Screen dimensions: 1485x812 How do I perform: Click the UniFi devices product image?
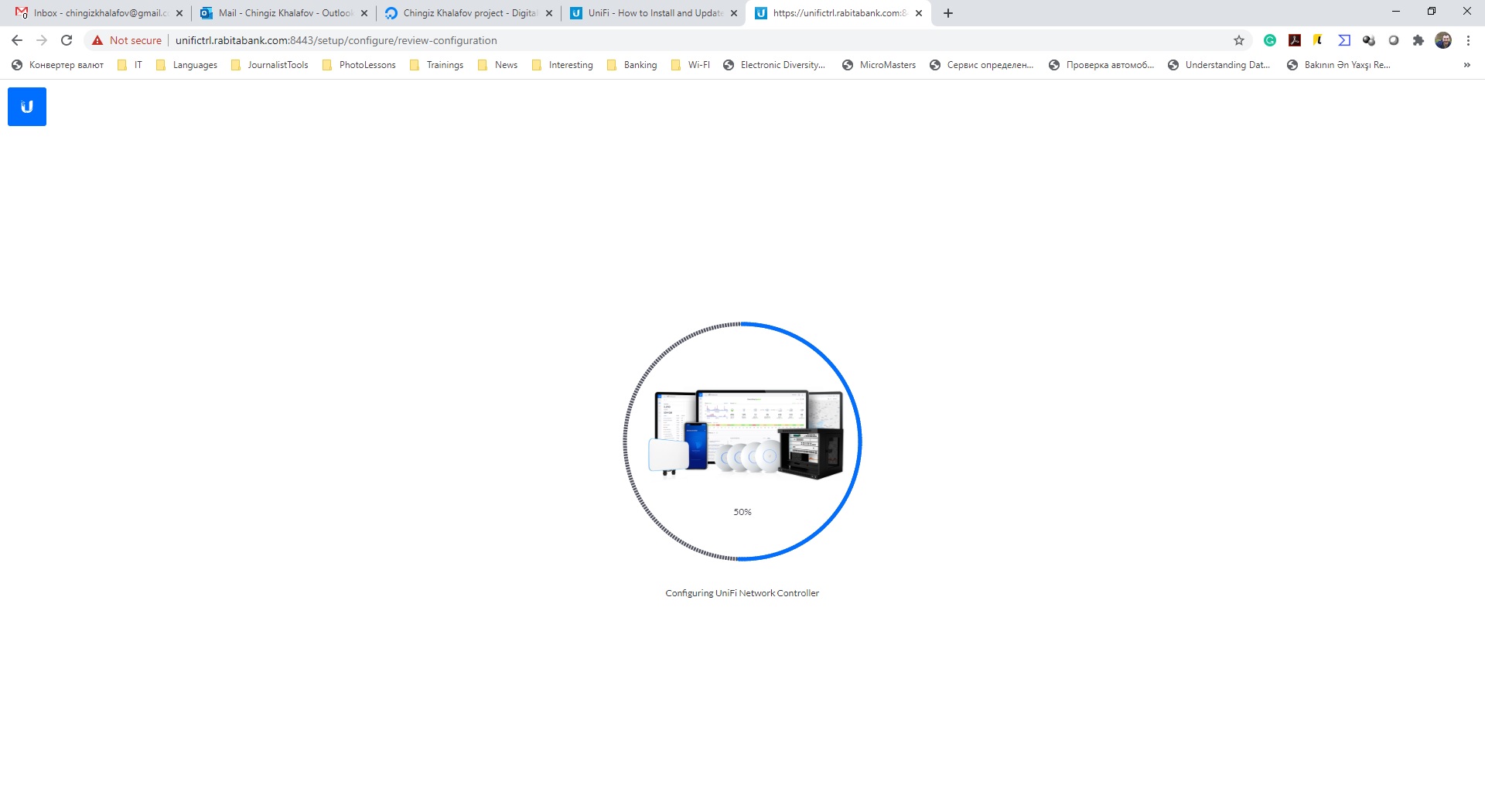pos(746,435)
